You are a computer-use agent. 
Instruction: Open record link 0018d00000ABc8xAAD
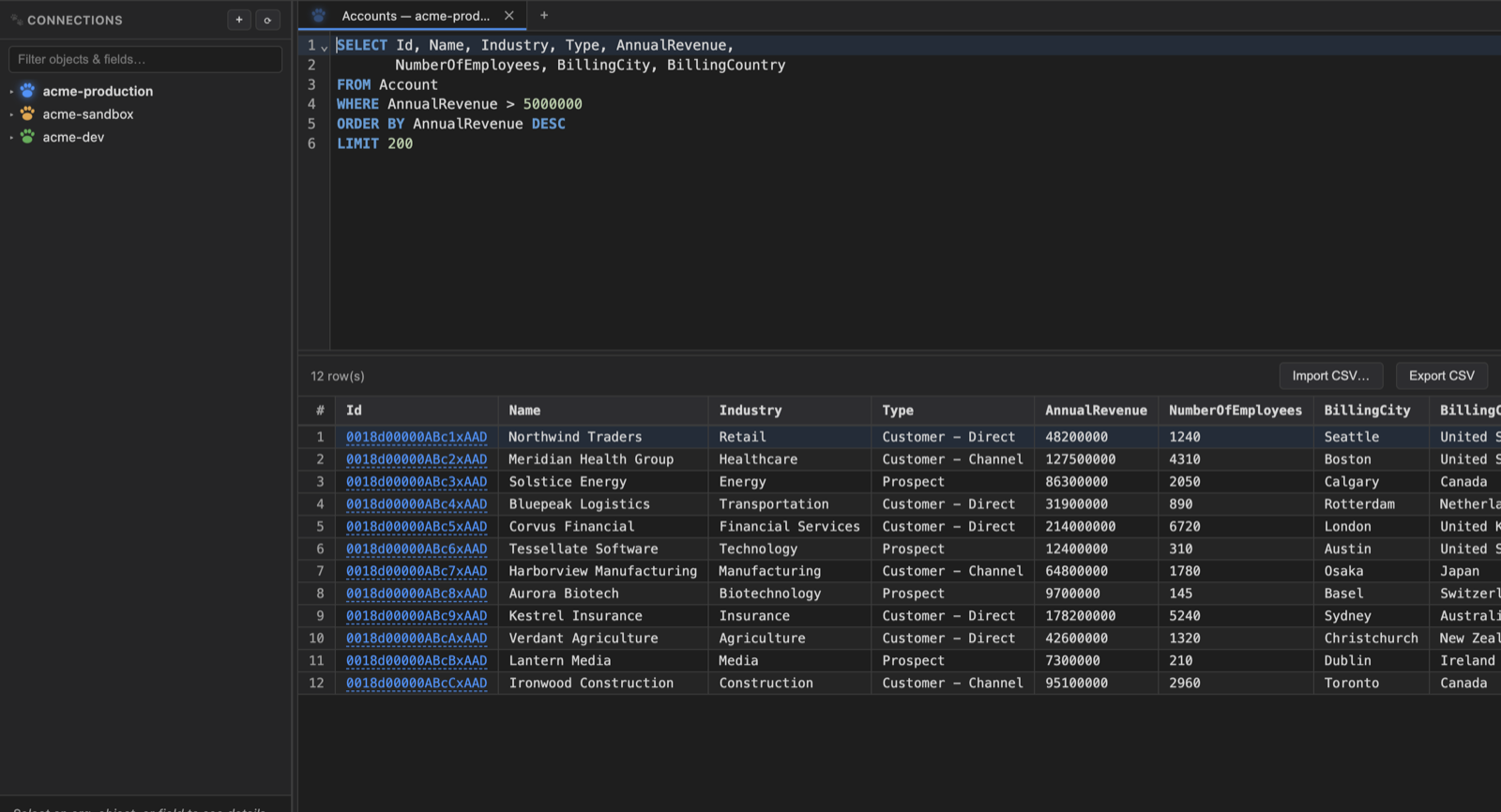click(417, 594)
